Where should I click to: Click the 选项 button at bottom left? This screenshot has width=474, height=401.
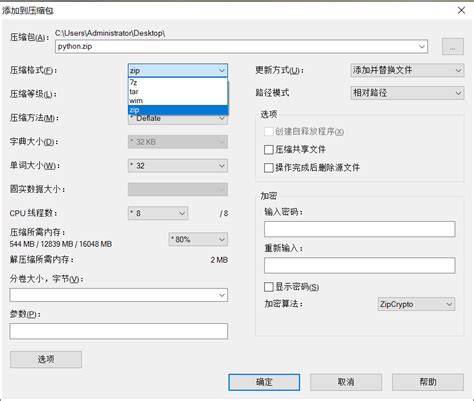[46, 359]
